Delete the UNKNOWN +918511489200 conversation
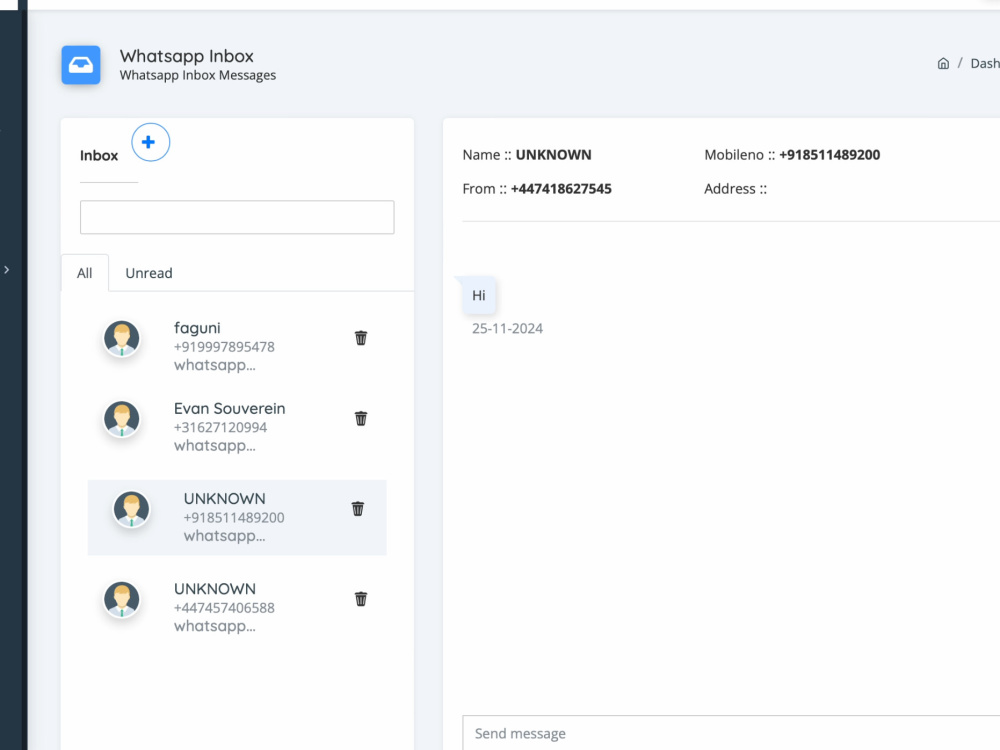This screenshot has width=1000, height=750. pos(358,508)
